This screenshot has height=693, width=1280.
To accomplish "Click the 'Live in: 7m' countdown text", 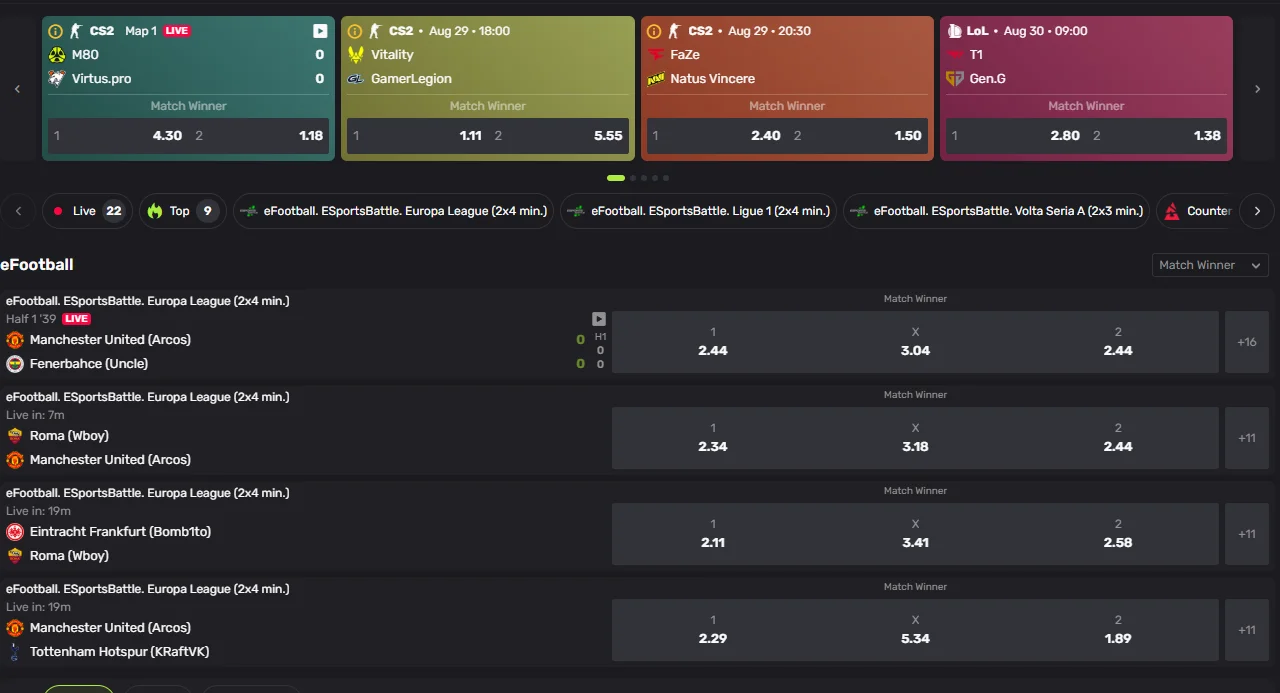I will 35,415.
